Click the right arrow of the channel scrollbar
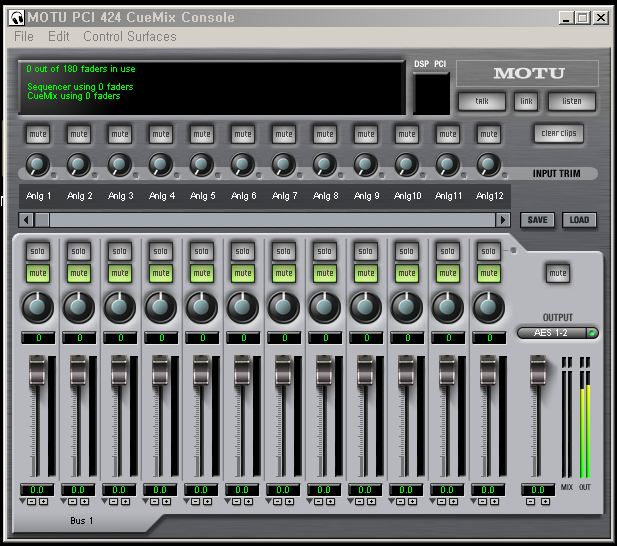Screen dimensions: 617x546 point(503,220)
